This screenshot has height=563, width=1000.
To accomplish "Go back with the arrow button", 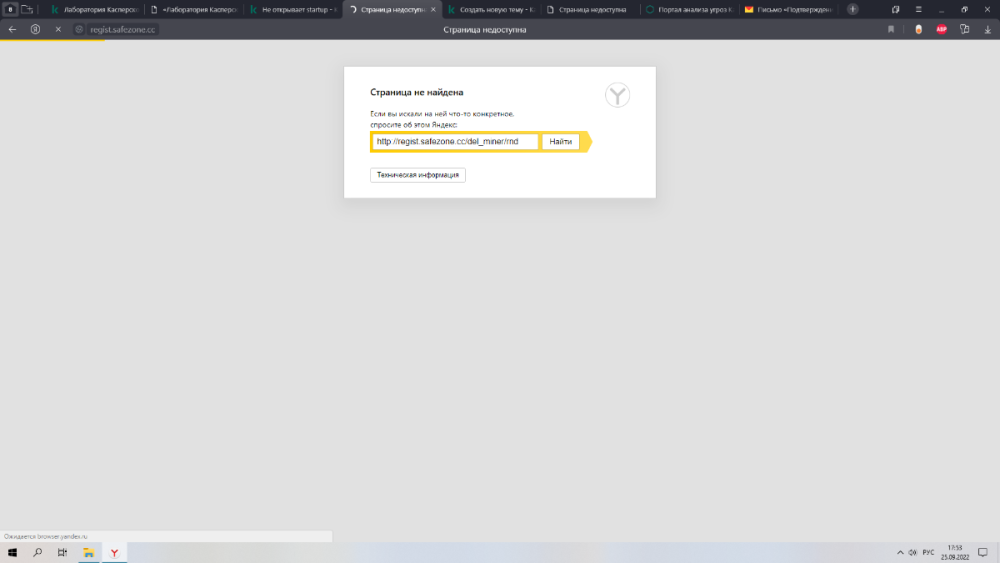I will [12, 29].
